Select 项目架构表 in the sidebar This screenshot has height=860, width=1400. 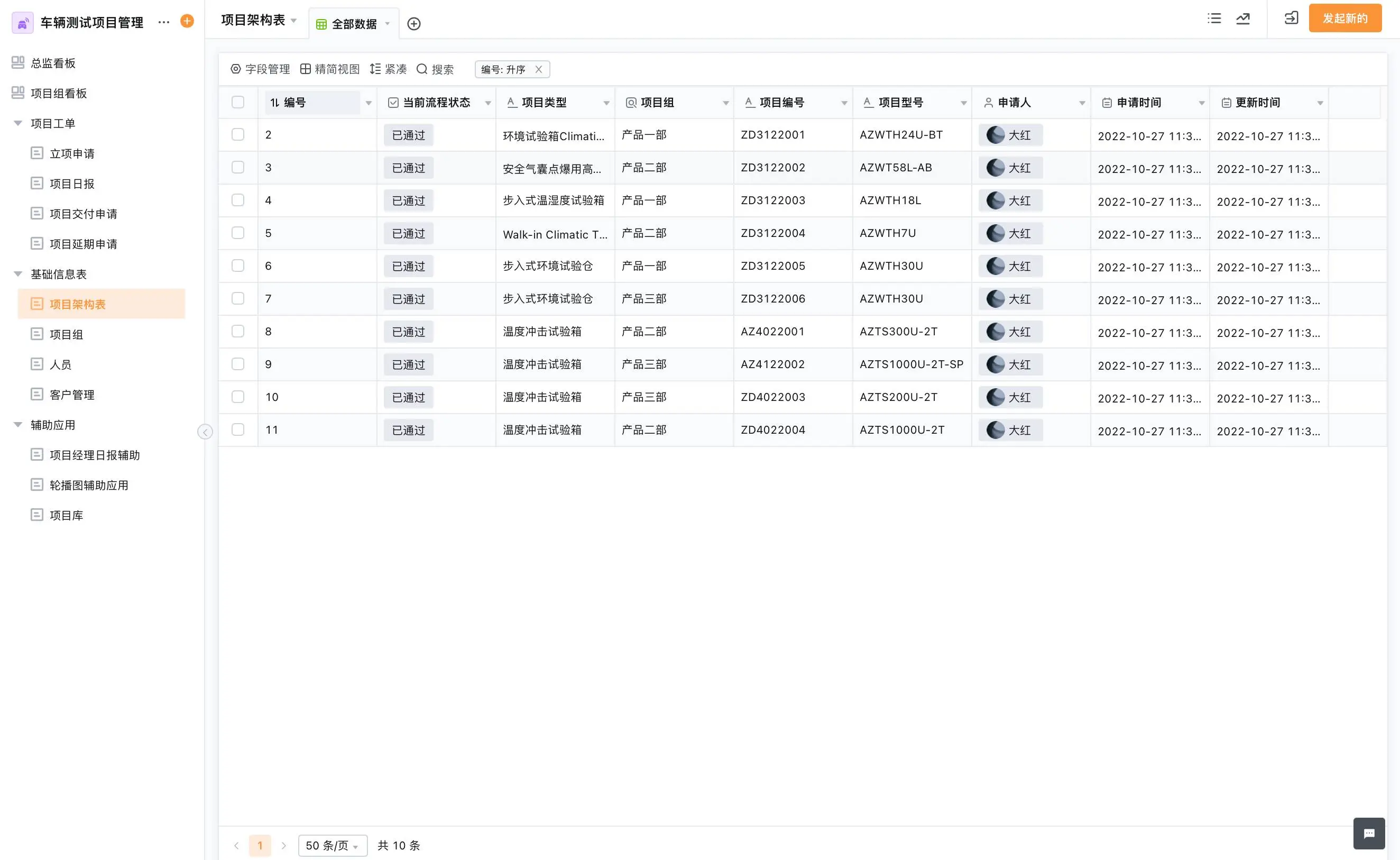(x=102, y=304)
